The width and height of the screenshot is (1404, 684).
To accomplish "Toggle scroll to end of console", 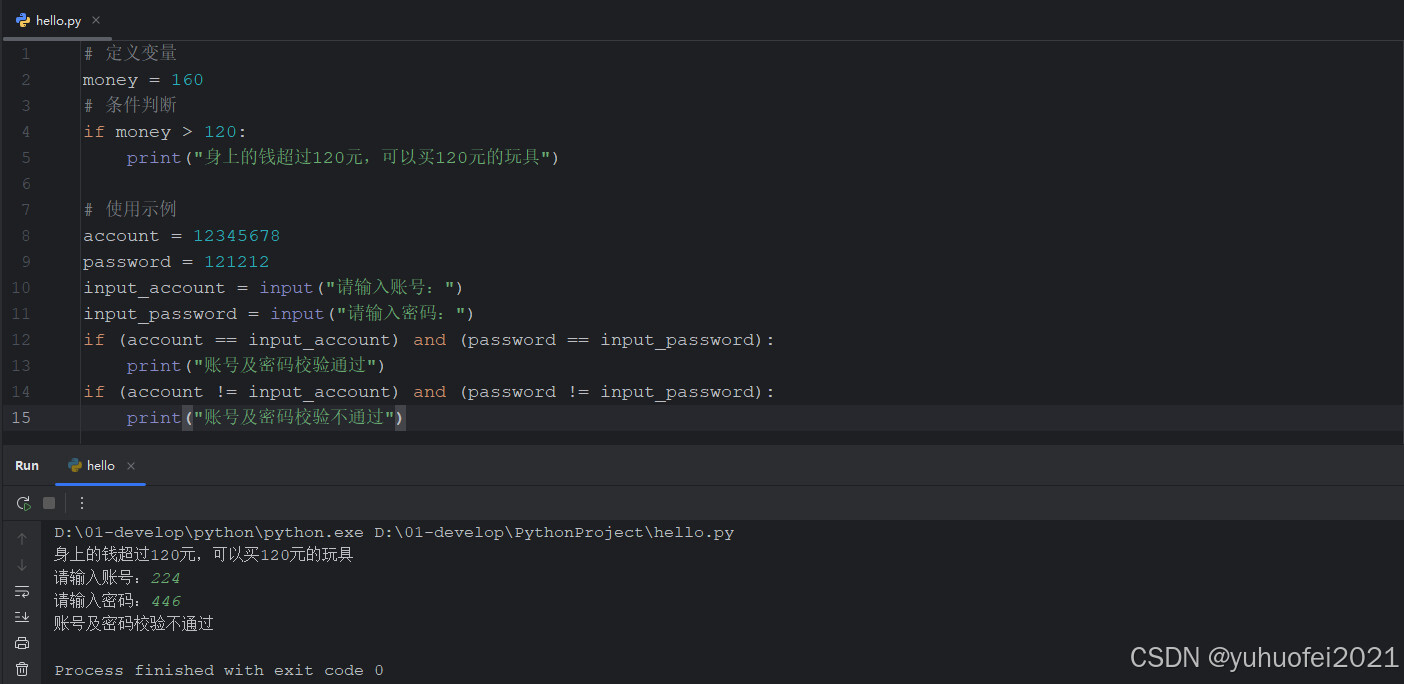I will [x=22, y=617].
